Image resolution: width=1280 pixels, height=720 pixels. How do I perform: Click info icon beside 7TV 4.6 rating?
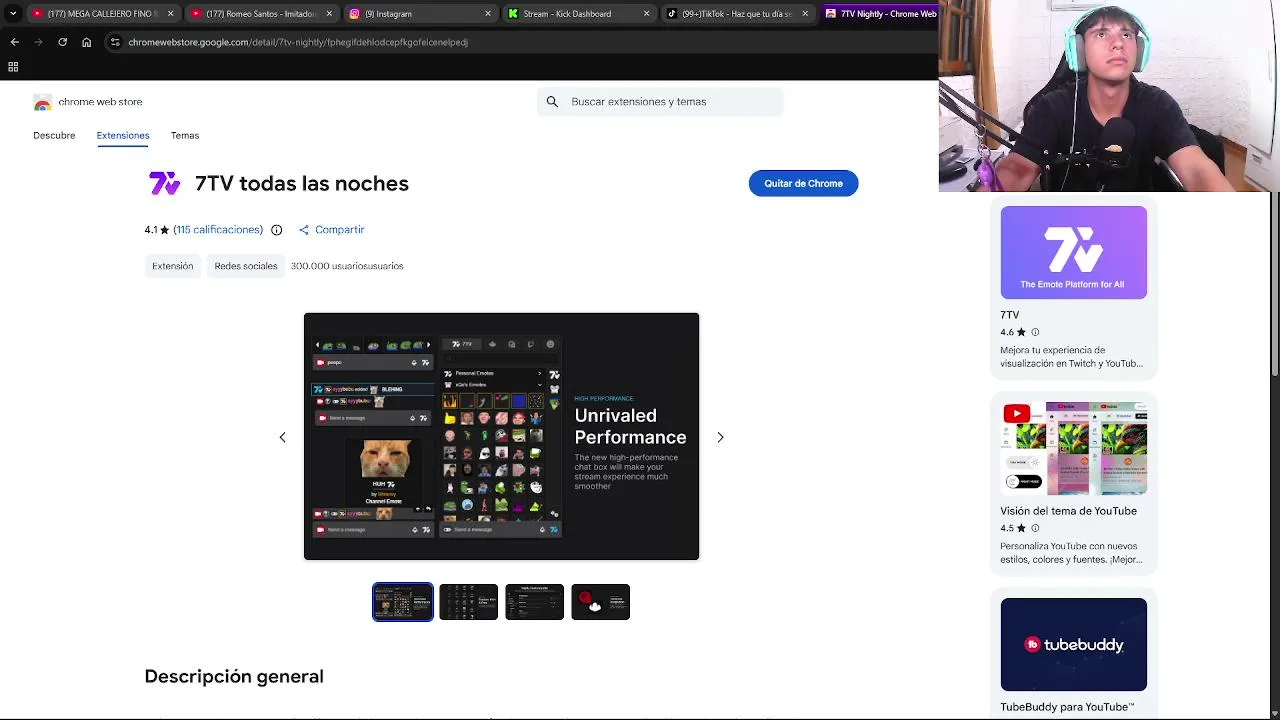[x=1035, y=332]
